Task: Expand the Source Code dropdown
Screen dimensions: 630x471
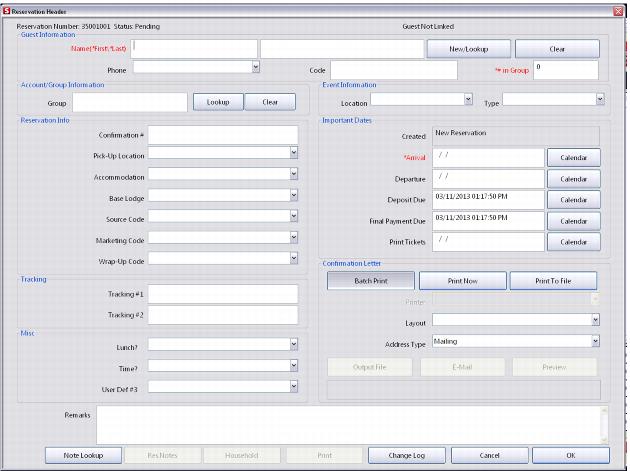Action: point(294,216)
